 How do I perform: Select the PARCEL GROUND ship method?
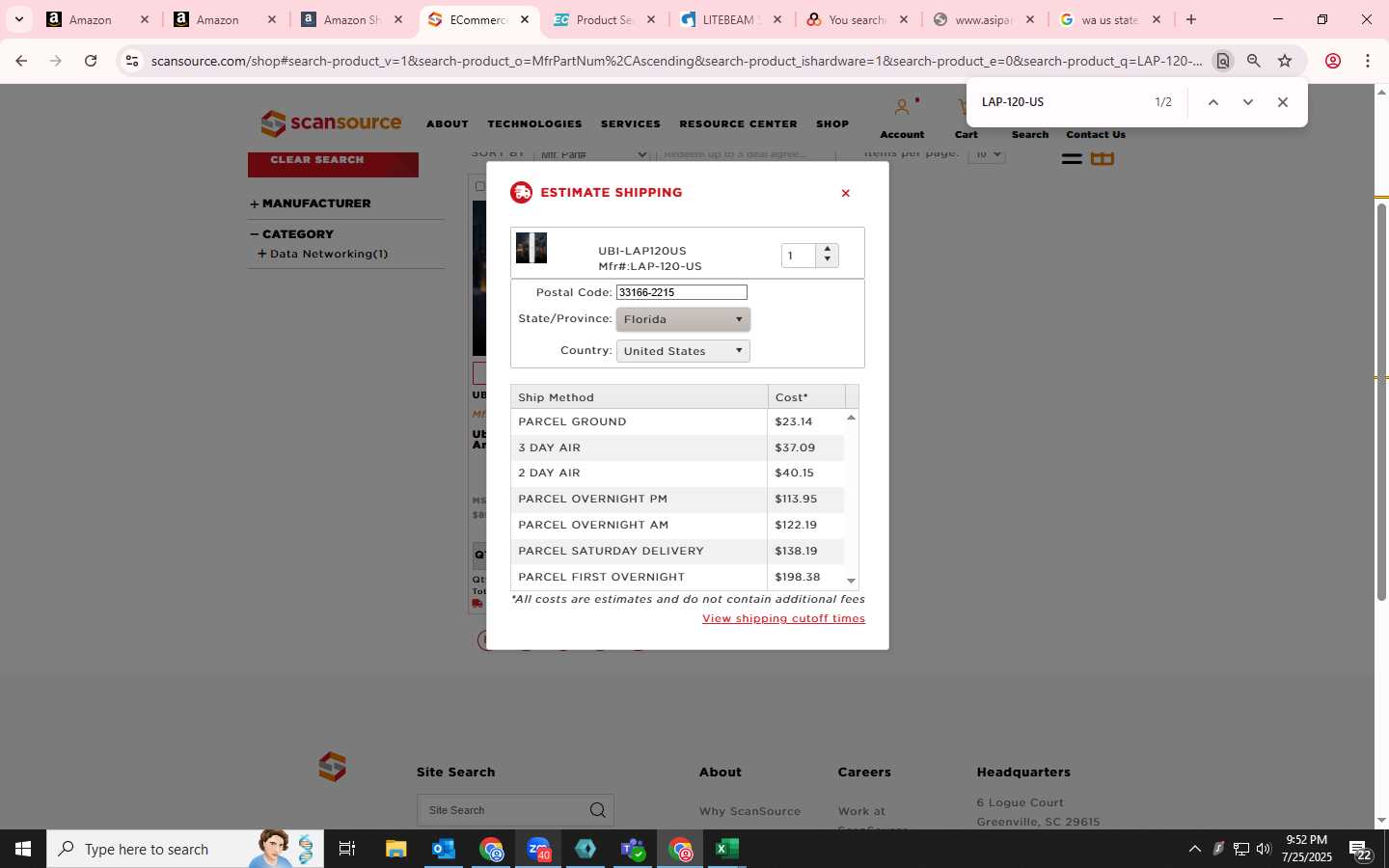[x=677, y=421]
